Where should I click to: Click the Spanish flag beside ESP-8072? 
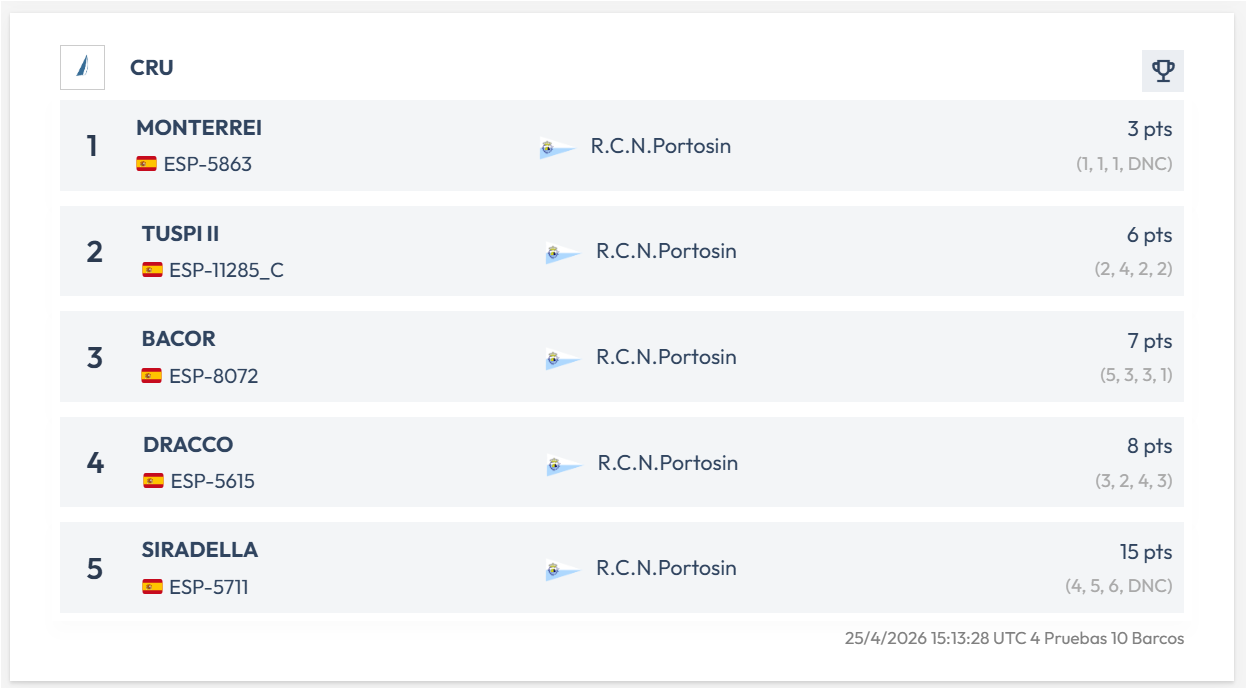(x=152, y=376)
